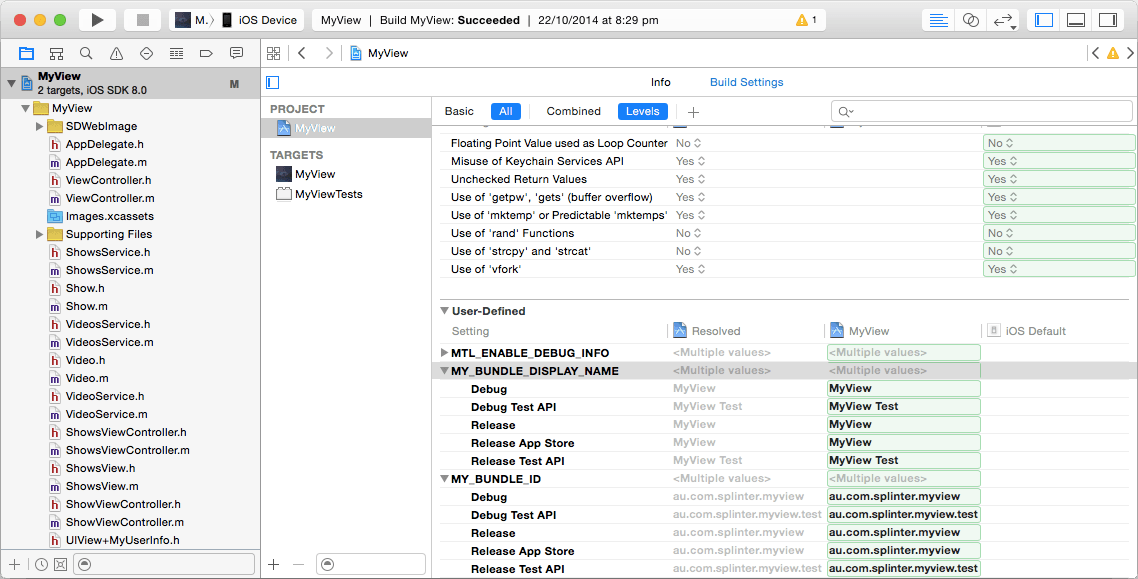Open the Test navigator
1138x579 pixels.
point(146,53)
